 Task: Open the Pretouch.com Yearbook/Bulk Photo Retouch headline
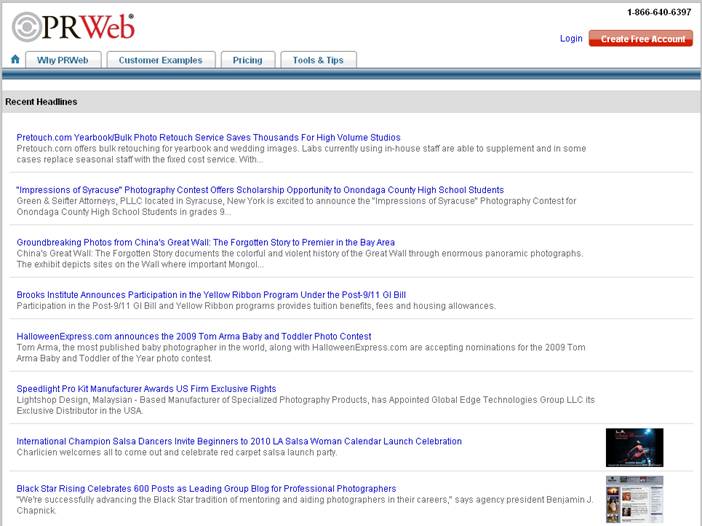tap(208, 137)
